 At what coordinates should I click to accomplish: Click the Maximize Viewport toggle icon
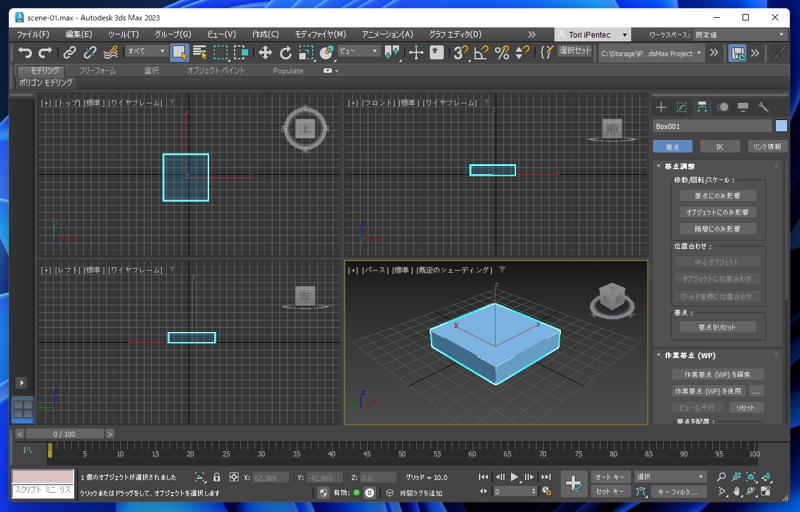click(x=766, y=491)
